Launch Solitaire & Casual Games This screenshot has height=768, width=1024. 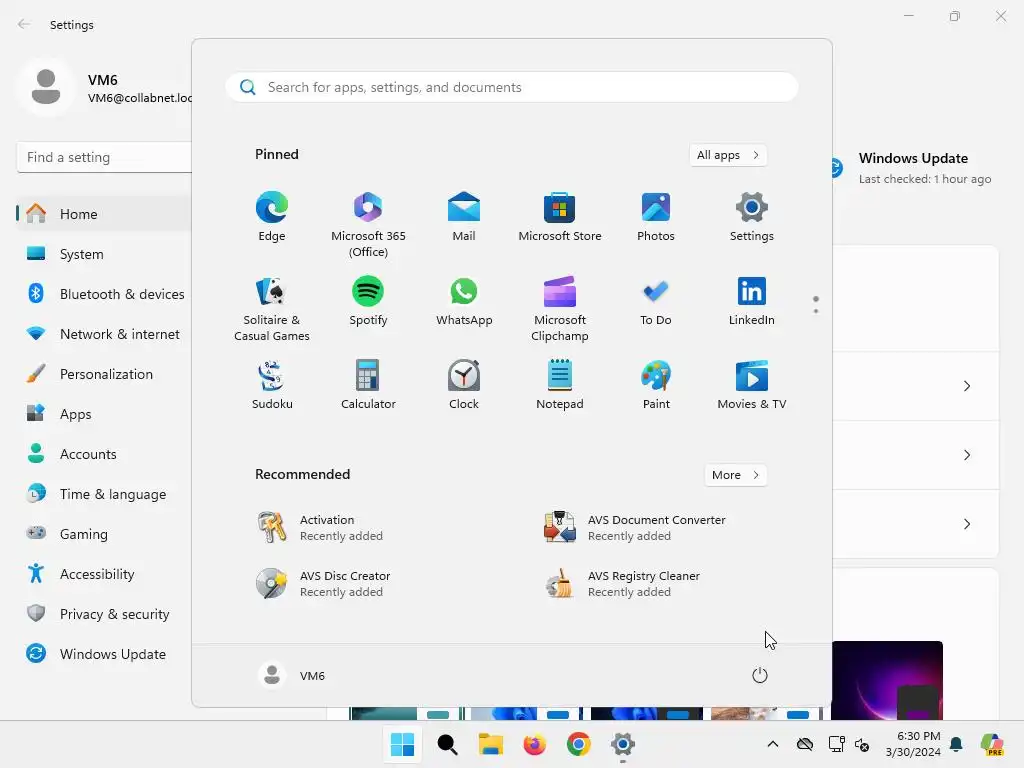pos(272,308)
